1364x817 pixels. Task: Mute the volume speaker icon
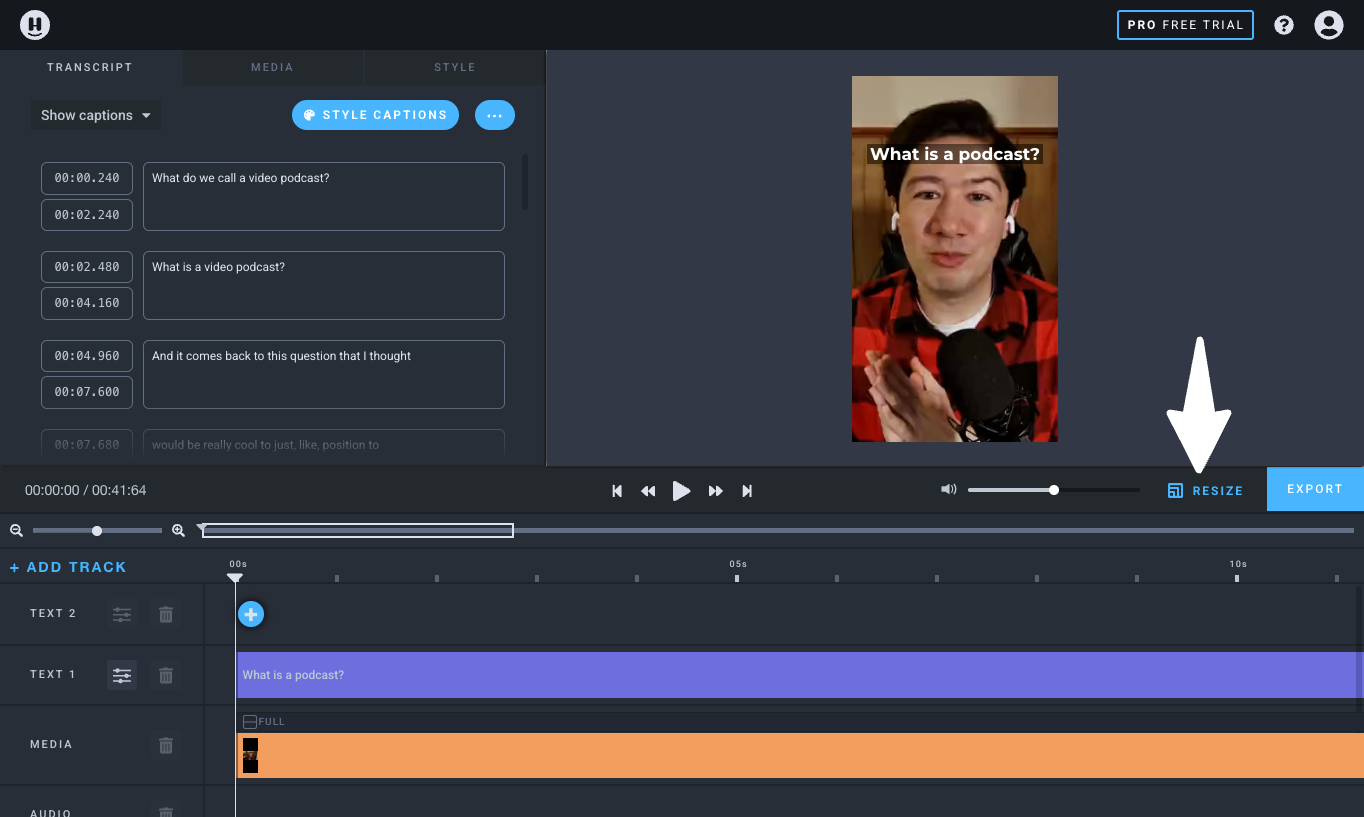click(948, 490)
